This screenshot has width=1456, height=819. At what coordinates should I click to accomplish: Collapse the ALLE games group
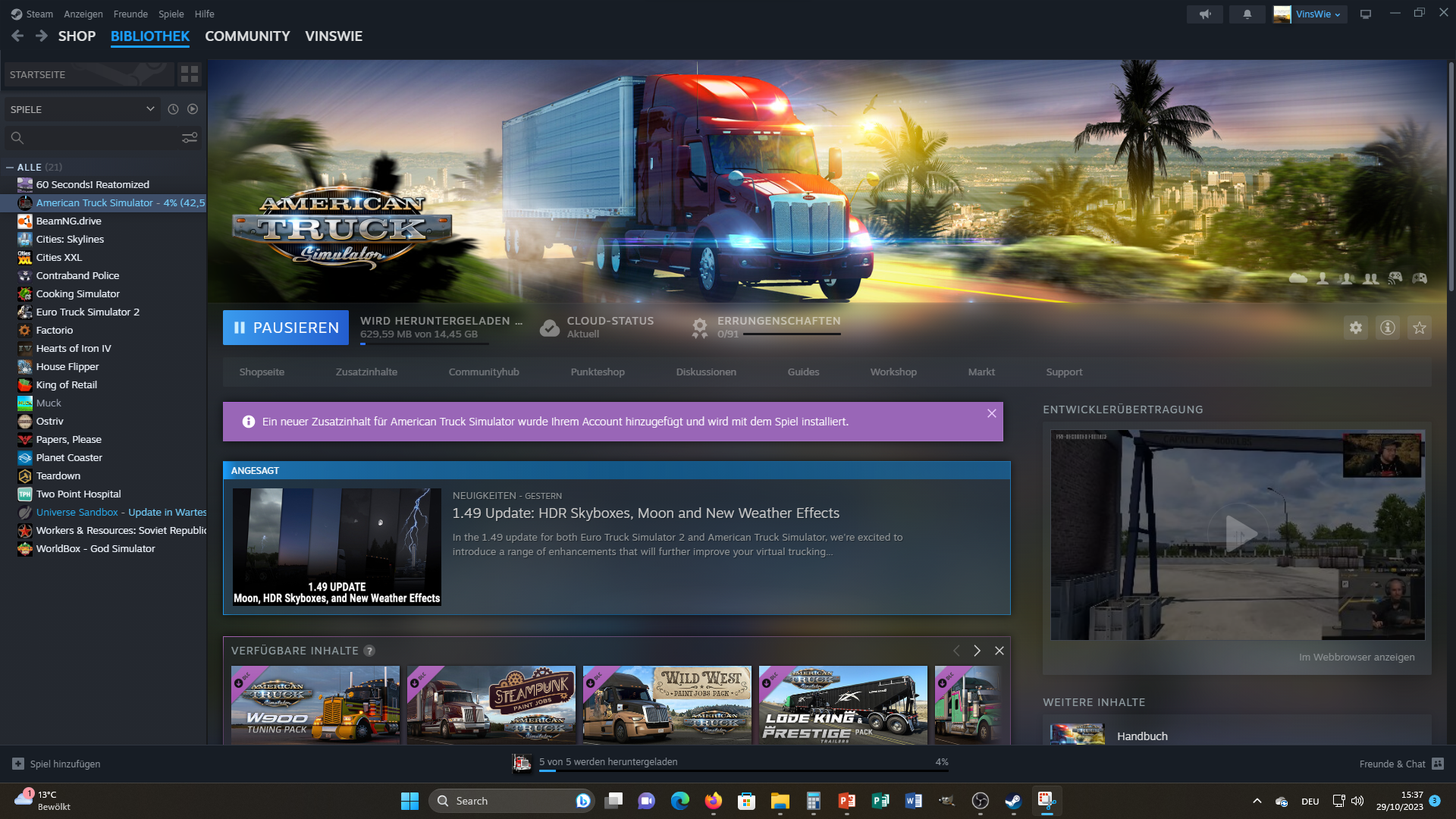[10, 167]
